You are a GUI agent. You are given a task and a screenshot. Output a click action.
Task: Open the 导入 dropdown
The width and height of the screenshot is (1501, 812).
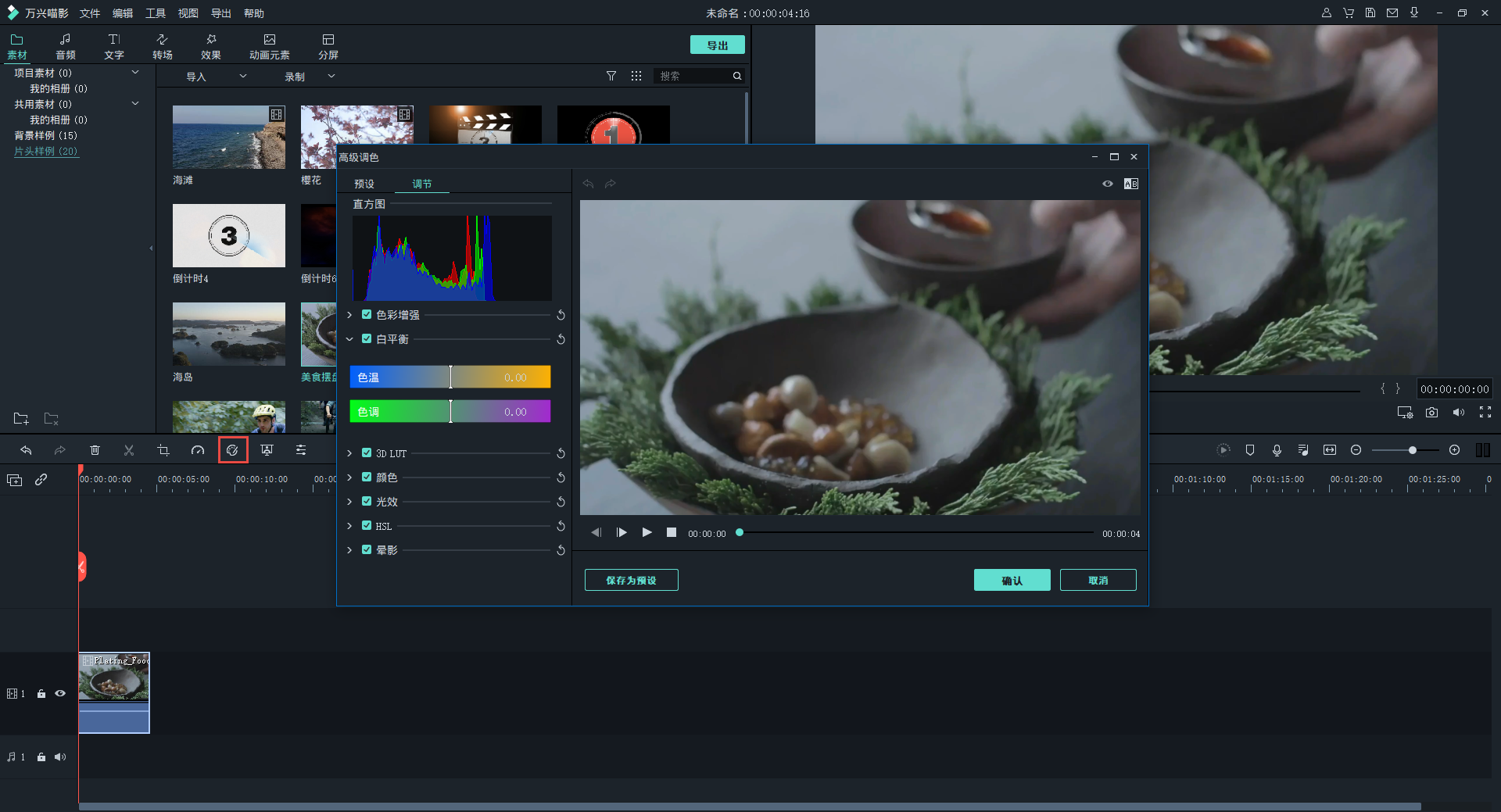(x=216, y=77)
